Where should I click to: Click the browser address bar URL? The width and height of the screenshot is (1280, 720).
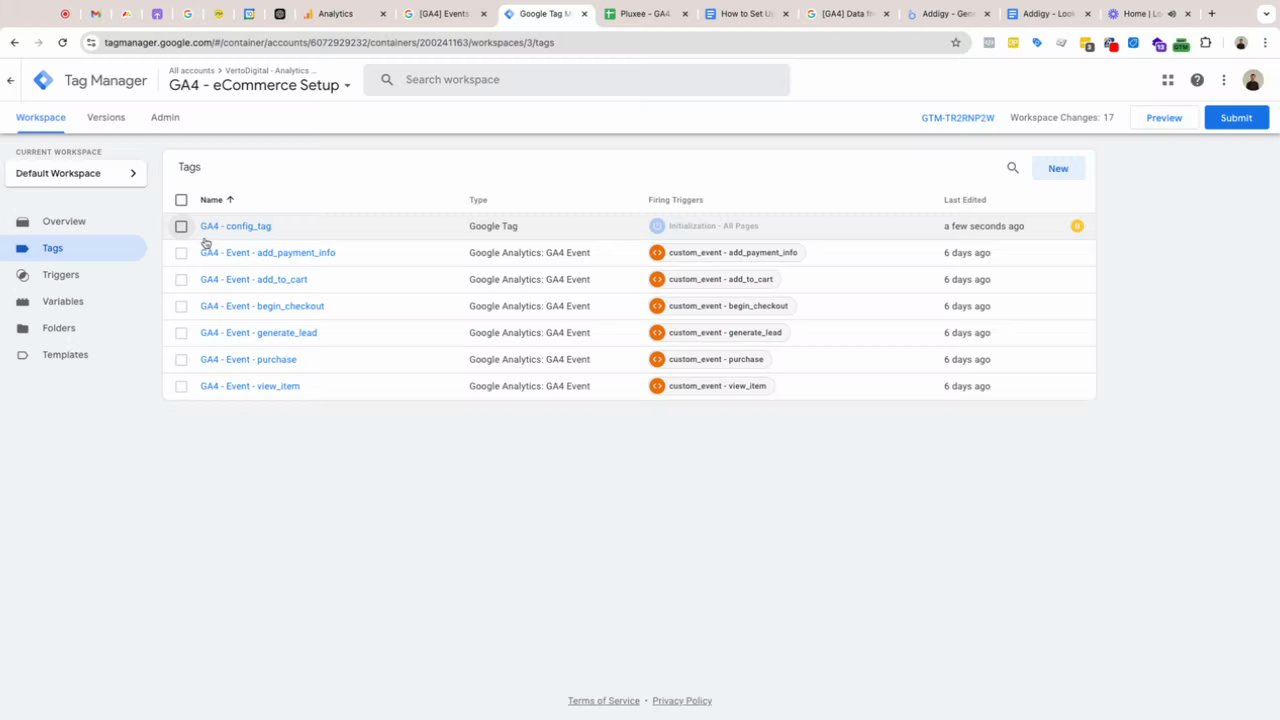click(329, 43)
